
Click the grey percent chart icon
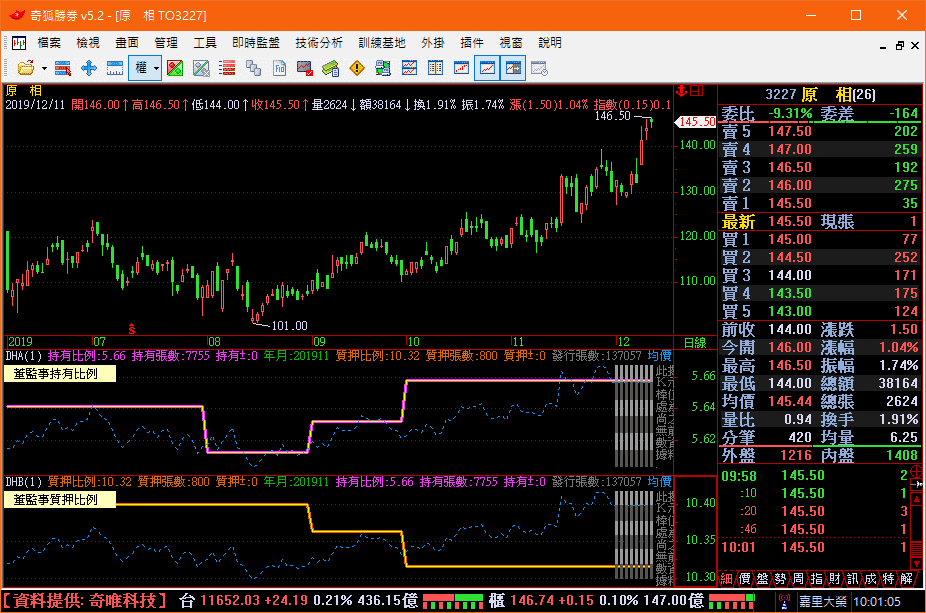coord(201,69)
